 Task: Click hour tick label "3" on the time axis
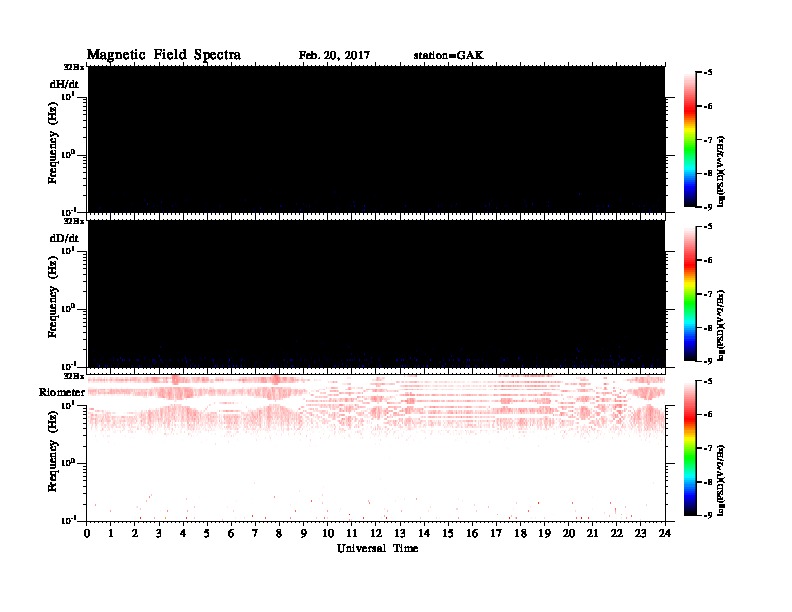pos(159,533)
